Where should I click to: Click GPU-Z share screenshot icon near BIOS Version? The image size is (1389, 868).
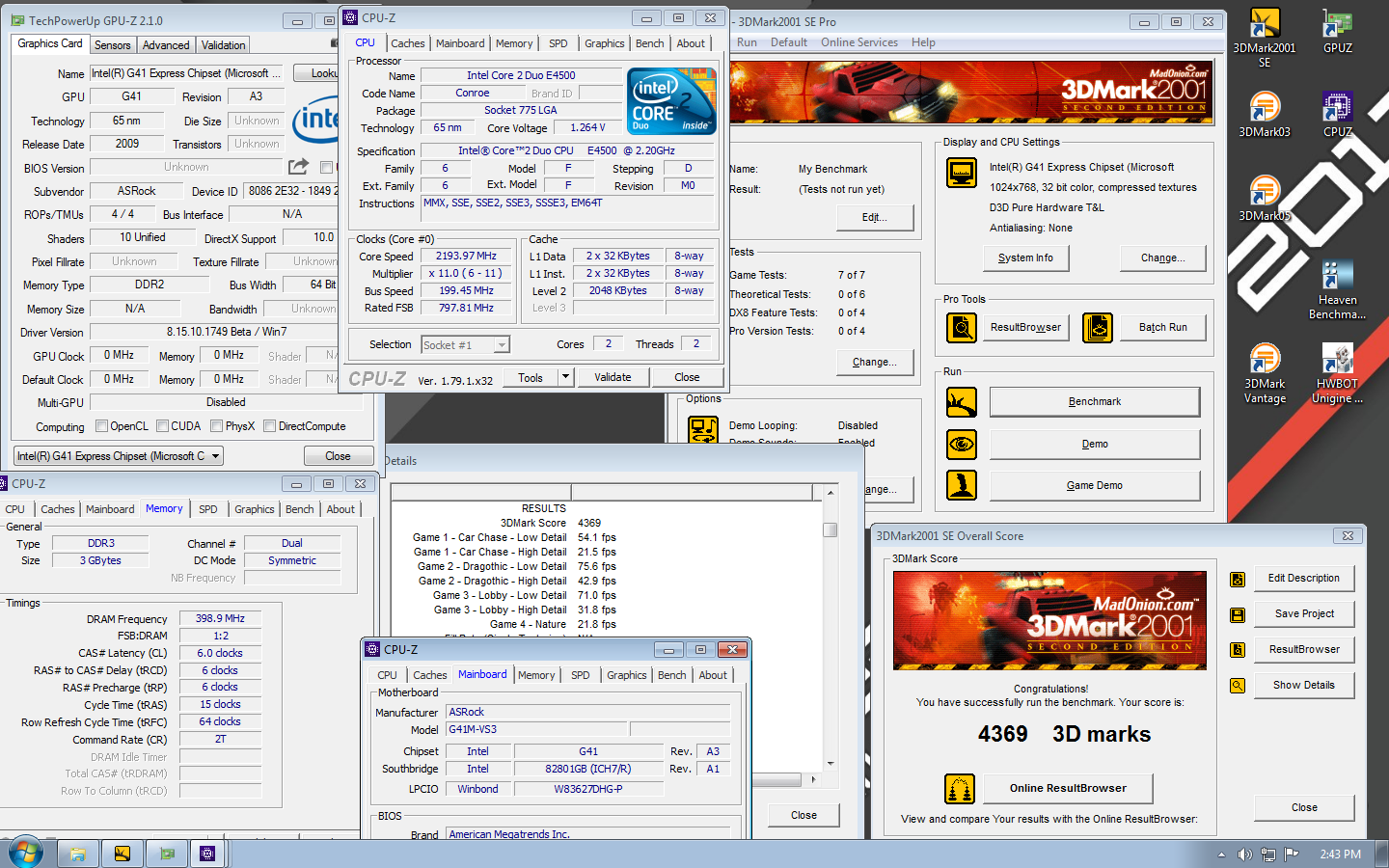(x=299, y=167)
